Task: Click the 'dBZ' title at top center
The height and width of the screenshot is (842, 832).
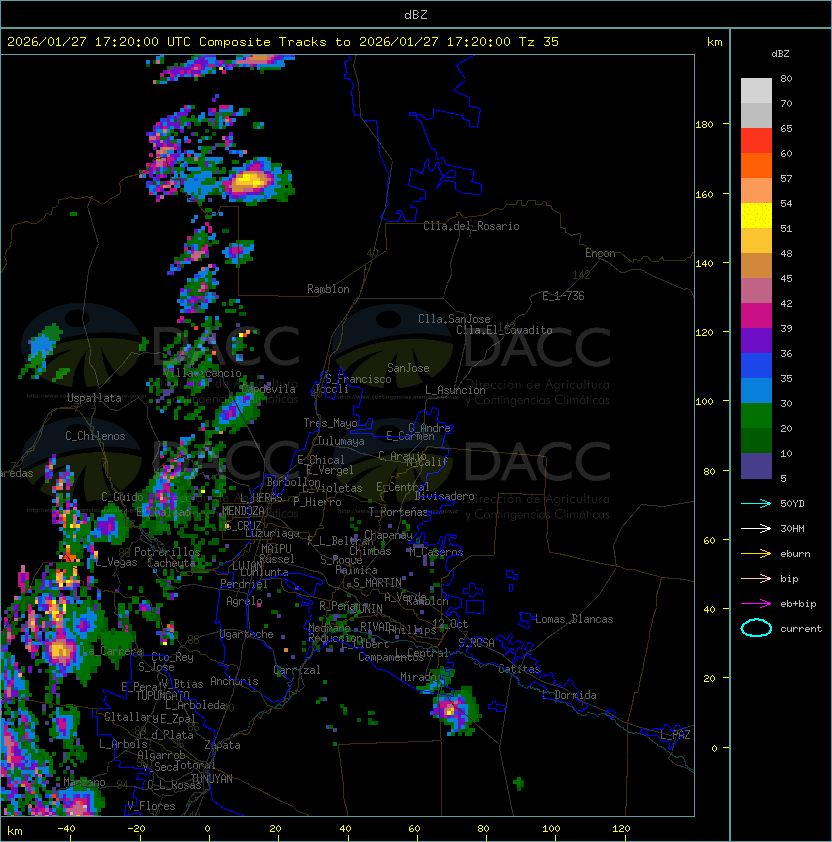Action: [x=416, y=14]
